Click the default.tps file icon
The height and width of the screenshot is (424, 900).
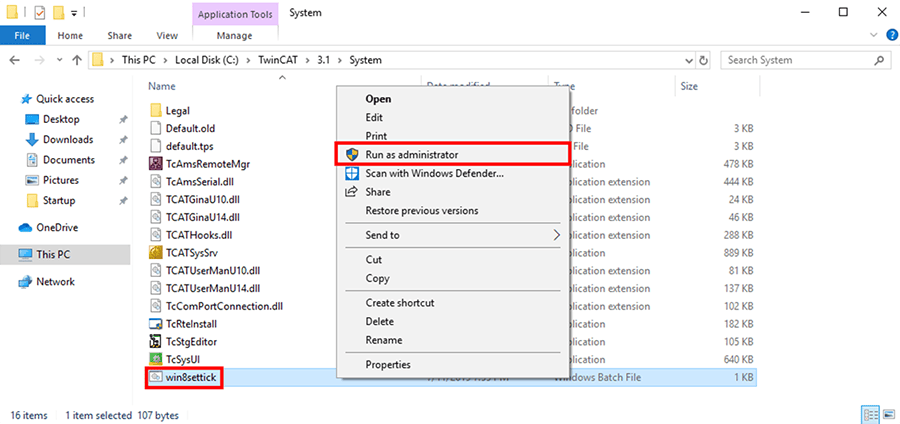click(x=156, y=146)
